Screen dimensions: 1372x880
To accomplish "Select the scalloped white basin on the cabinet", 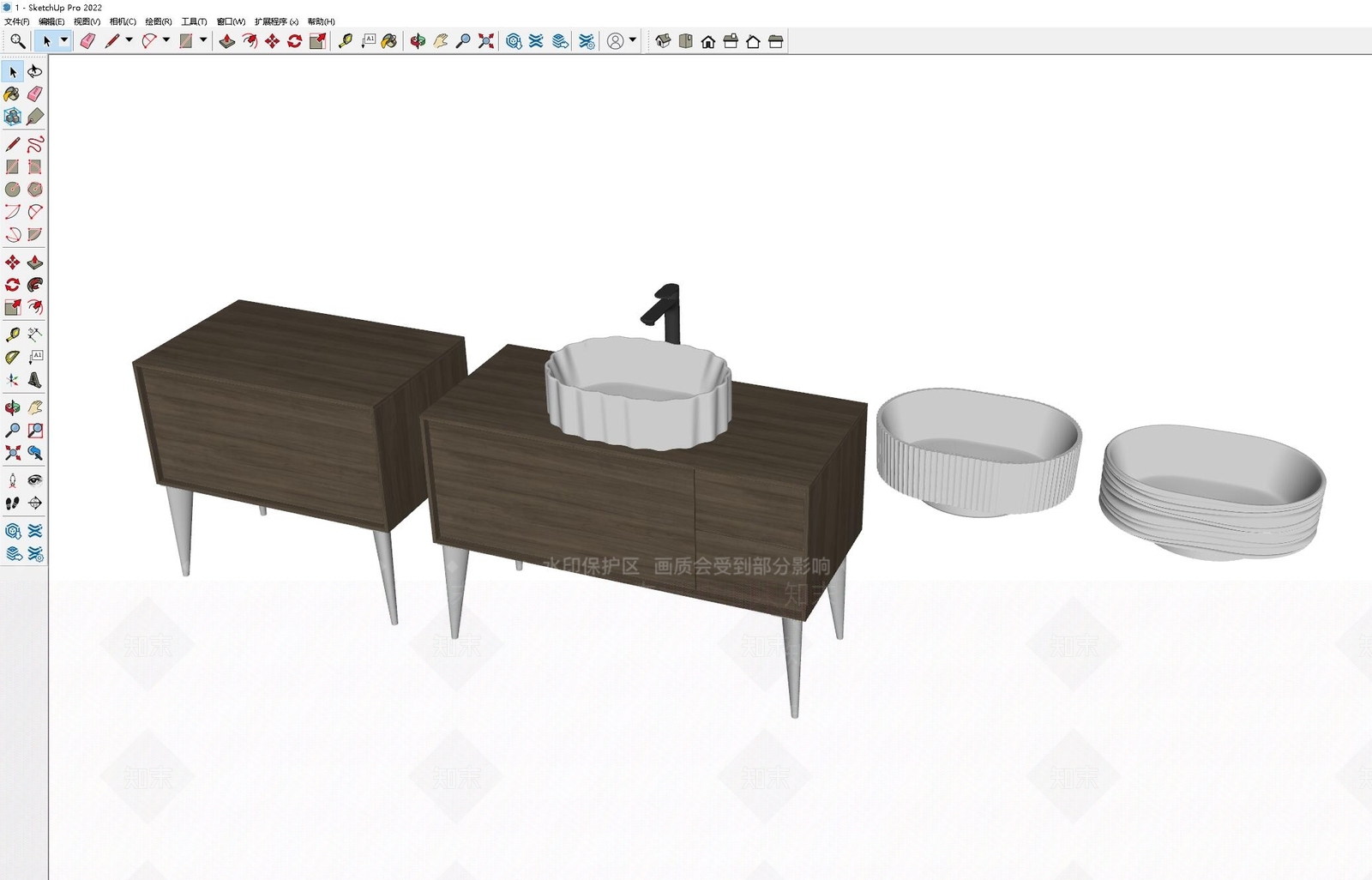I will 638,393.
